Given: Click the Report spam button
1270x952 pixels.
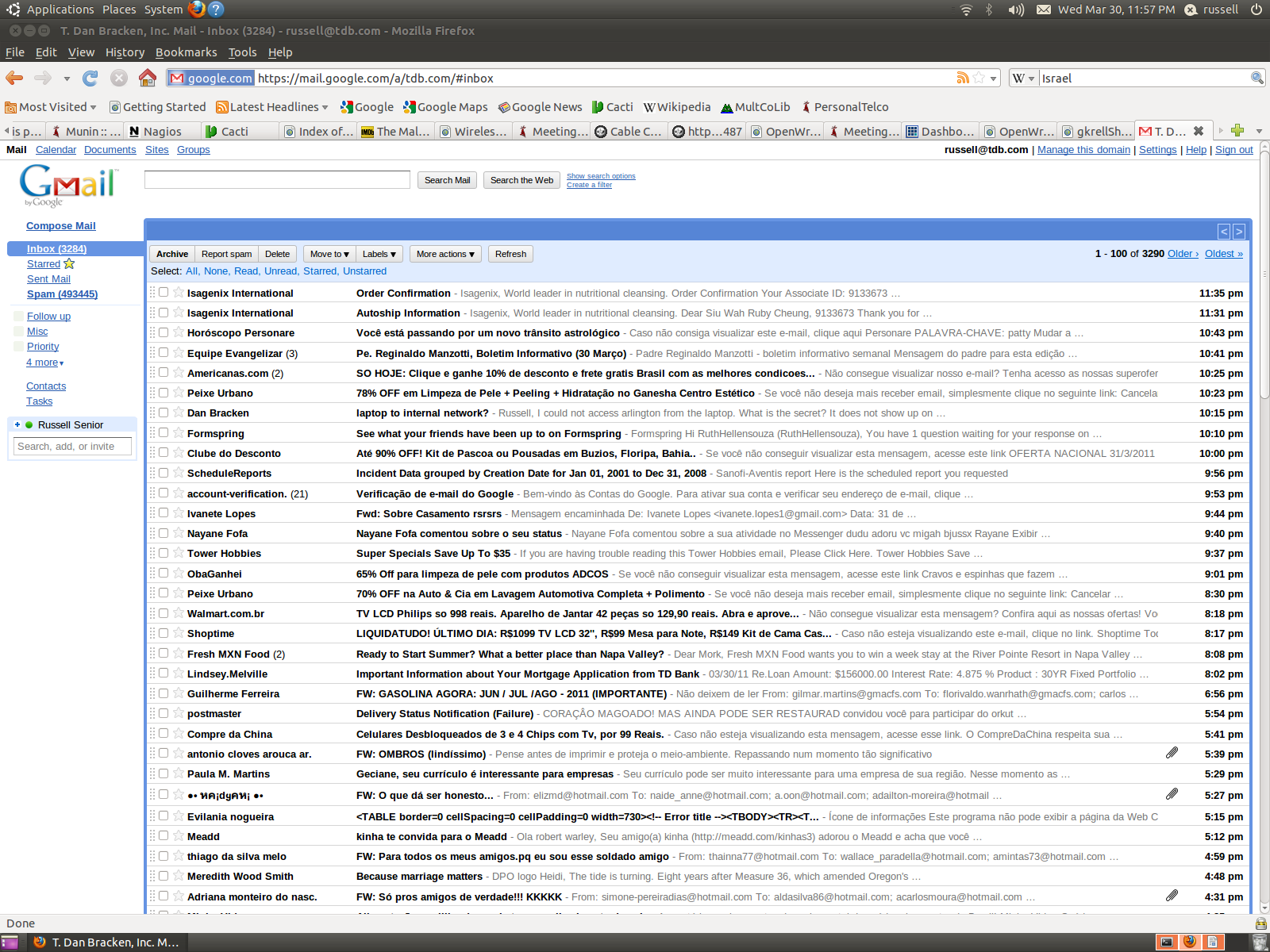Looking at the screenshot, I should tap(226, 254).
